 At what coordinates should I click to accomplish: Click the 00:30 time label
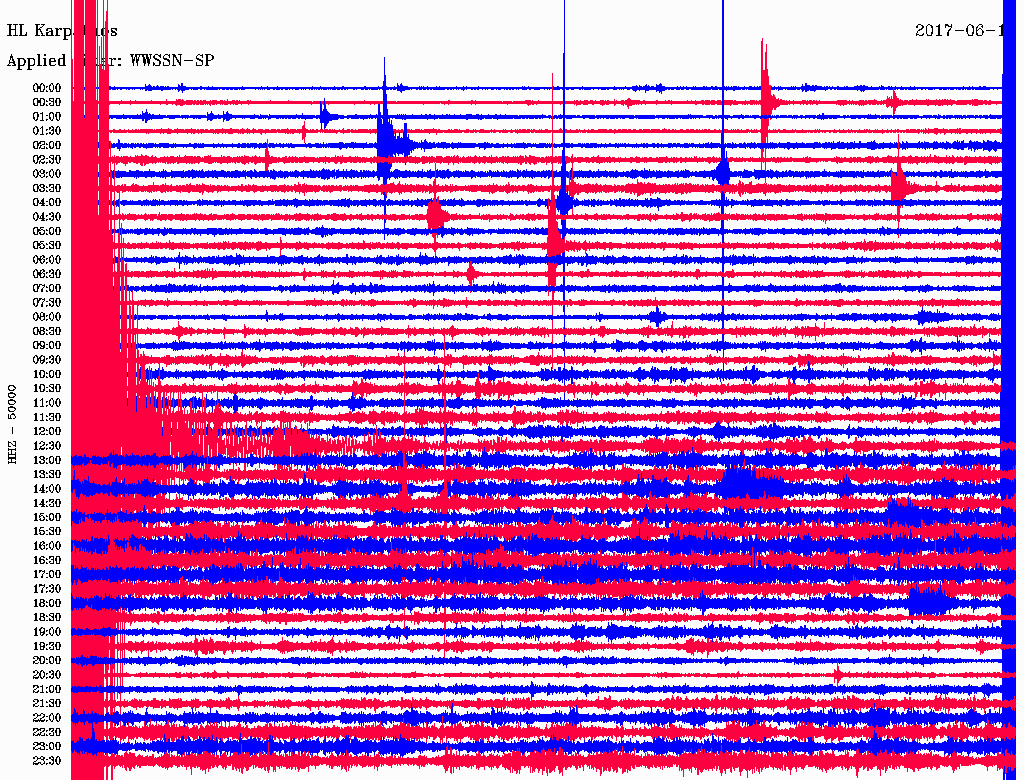pos(47,102)
